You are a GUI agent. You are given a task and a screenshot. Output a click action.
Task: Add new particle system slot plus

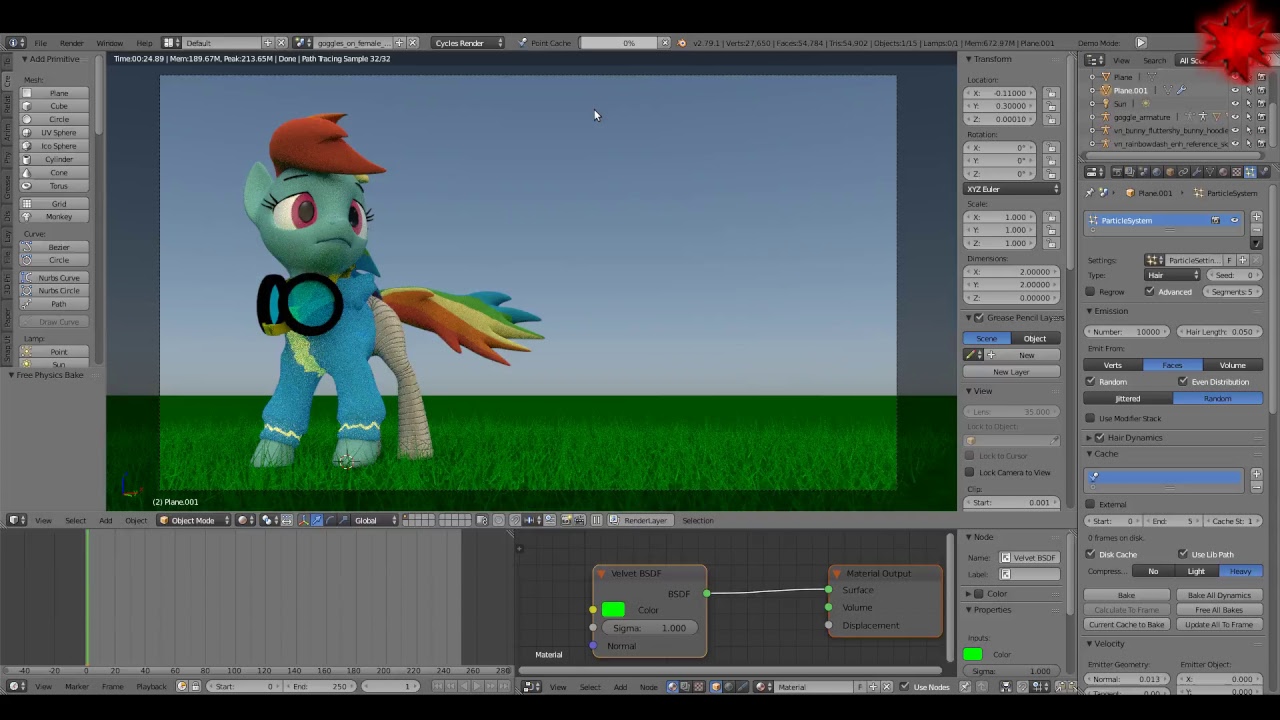[x=1256, y=217]
